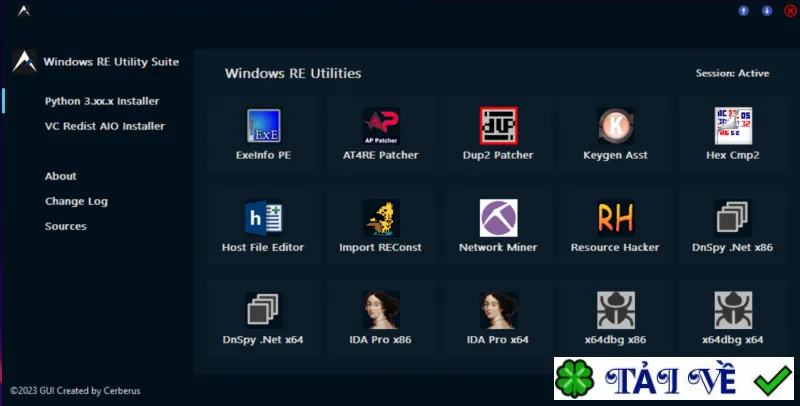Open the Network Miner icon
Viewport: 800px width, 406px height.
click(x=498, y=218)
